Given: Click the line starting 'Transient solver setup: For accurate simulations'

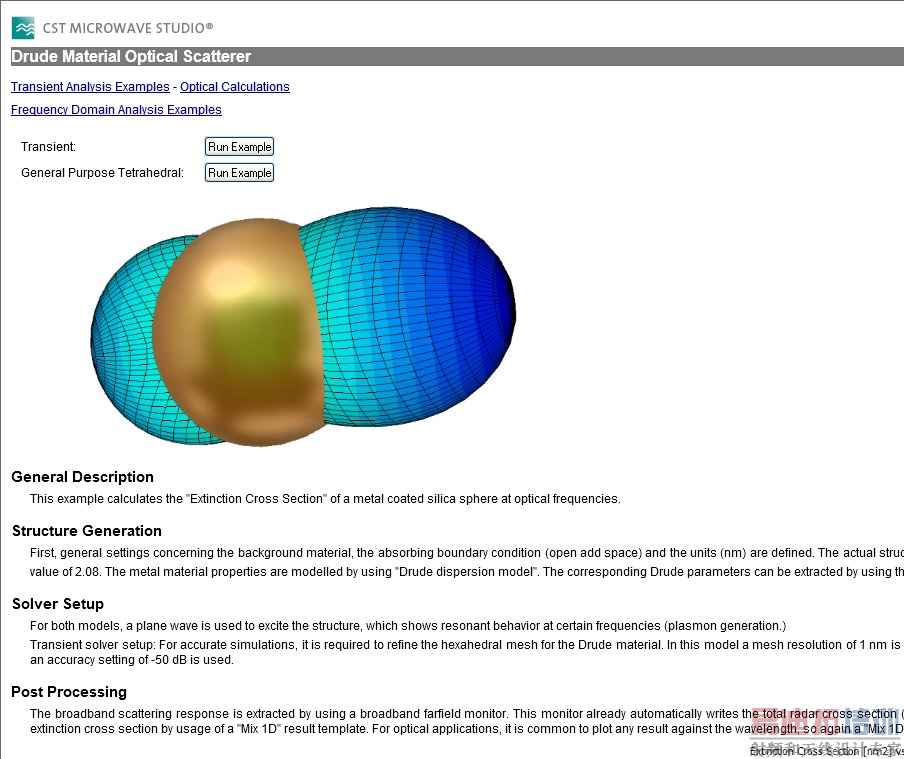Looking at the screenshot, I should tap(466, 645).
